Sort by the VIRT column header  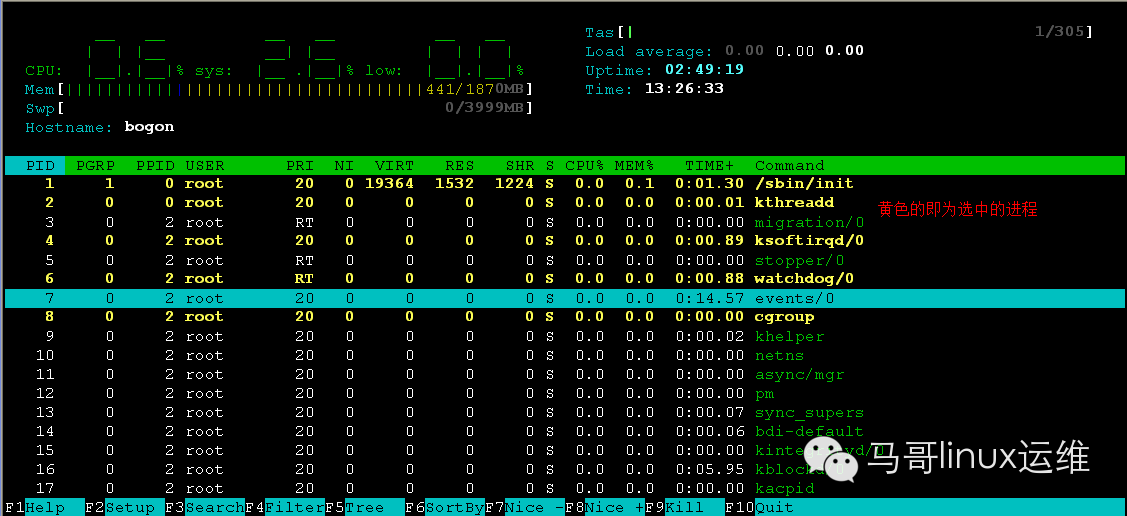pos(394,165)
